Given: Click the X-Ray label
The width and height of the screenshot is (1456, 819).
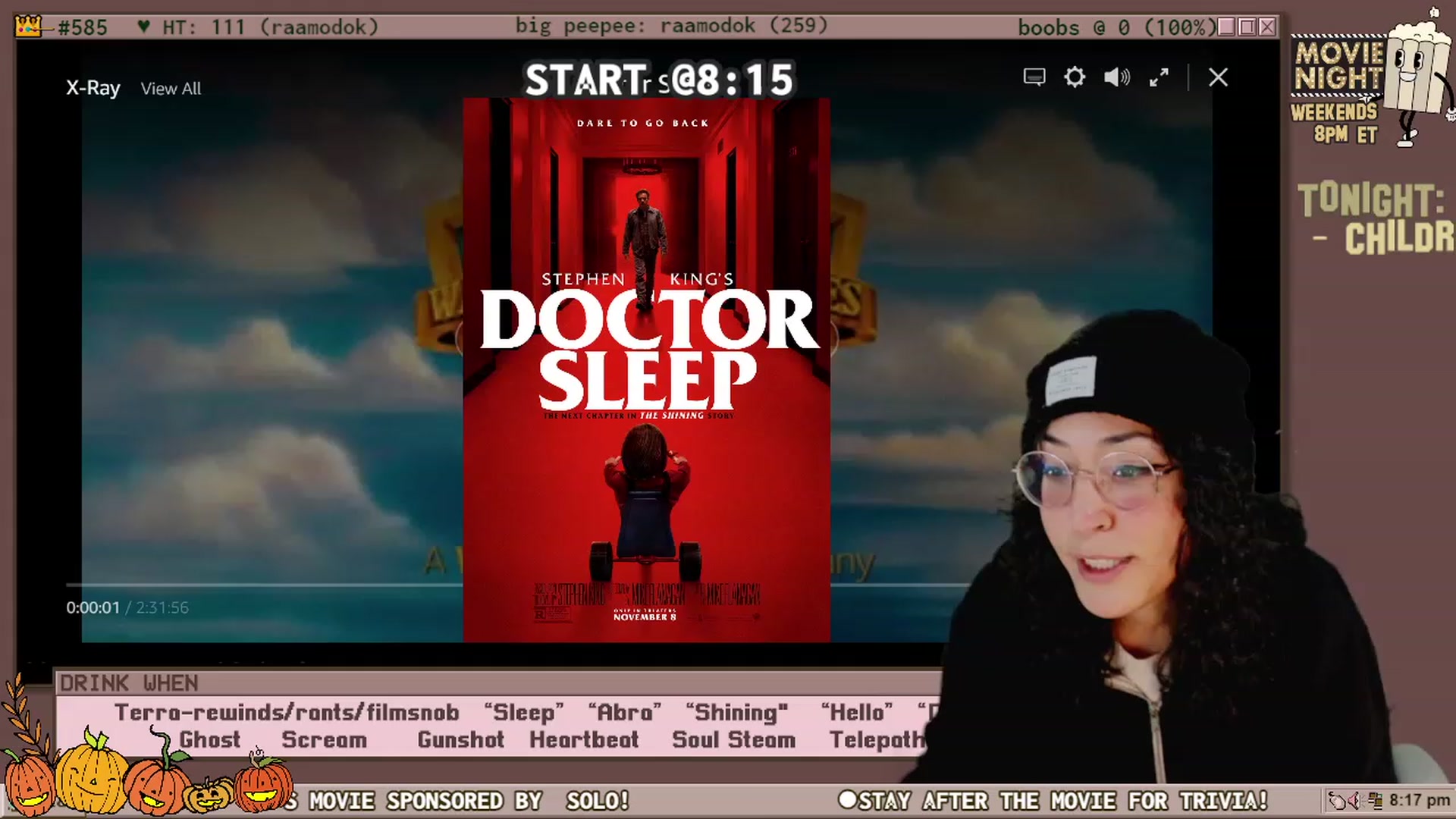Looking at the screenshot, I should [93, 88].
